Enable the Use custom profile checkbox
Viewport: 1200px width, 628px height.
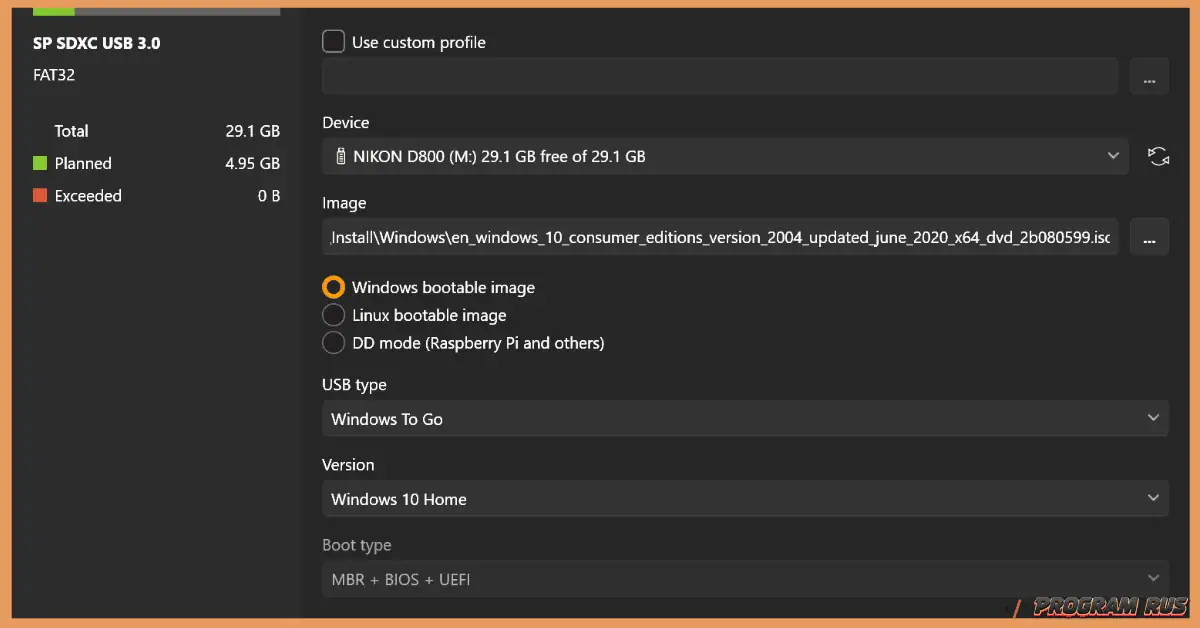pos(332,42)
